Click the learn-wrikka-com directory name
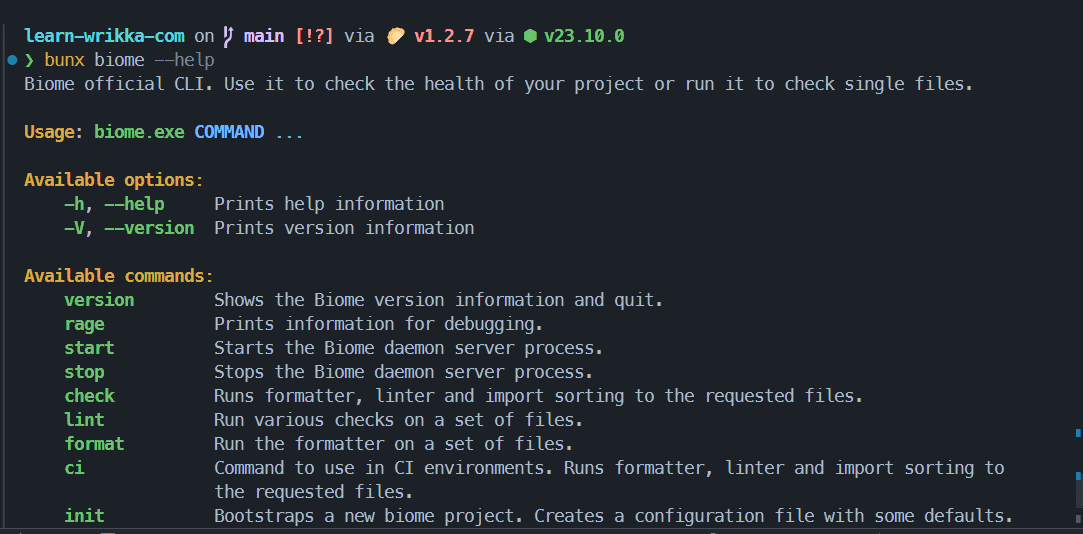The height and width of the screenshot is (534, 1083). 104,36
